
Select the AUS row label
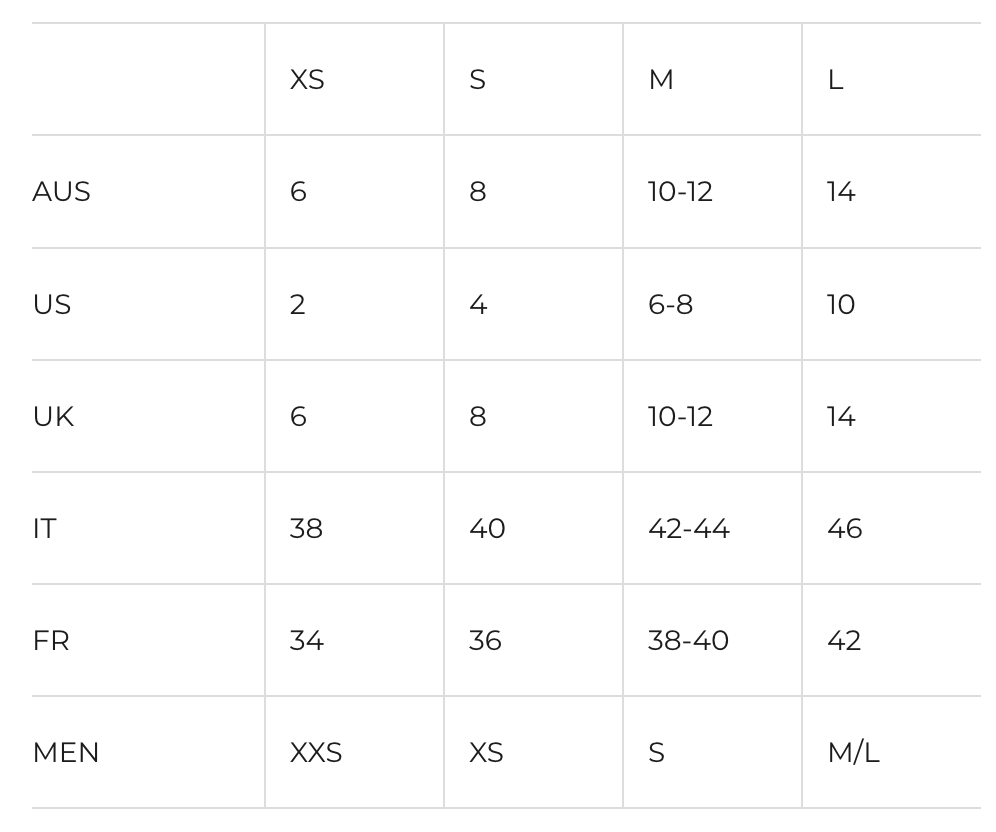point(61,192)
